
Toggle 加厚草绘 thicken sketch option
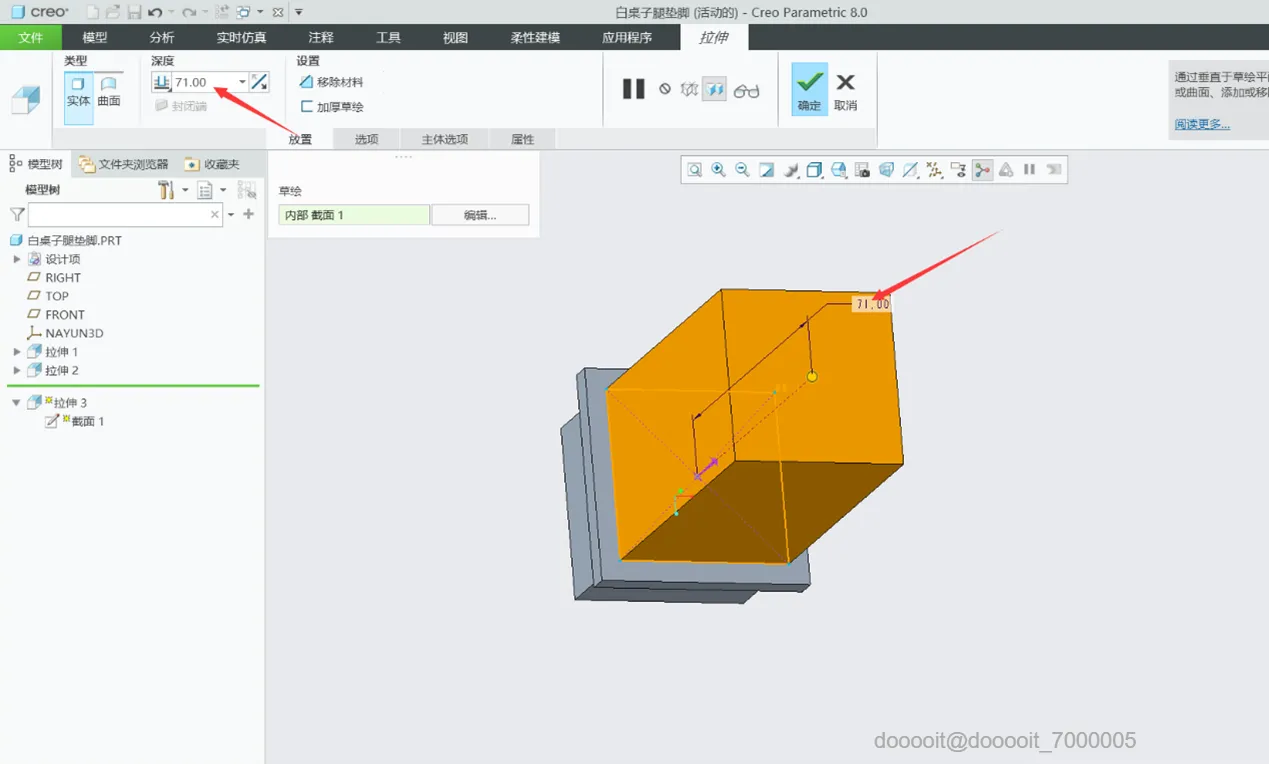332,106
